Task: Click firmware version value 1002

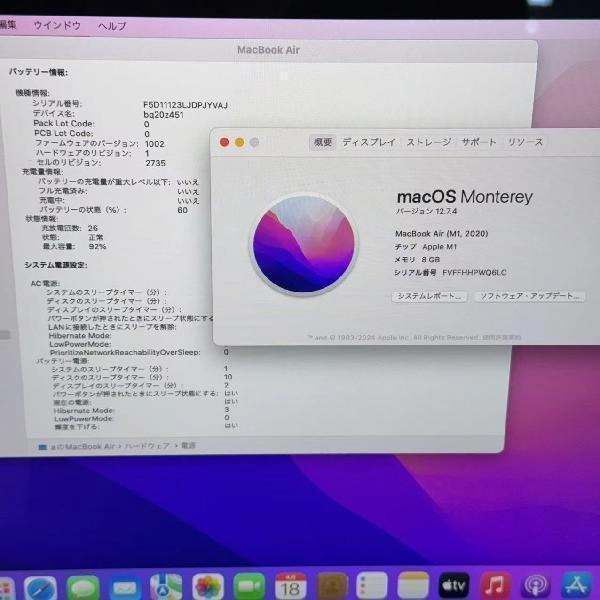Action: click(x=155, y=144)
